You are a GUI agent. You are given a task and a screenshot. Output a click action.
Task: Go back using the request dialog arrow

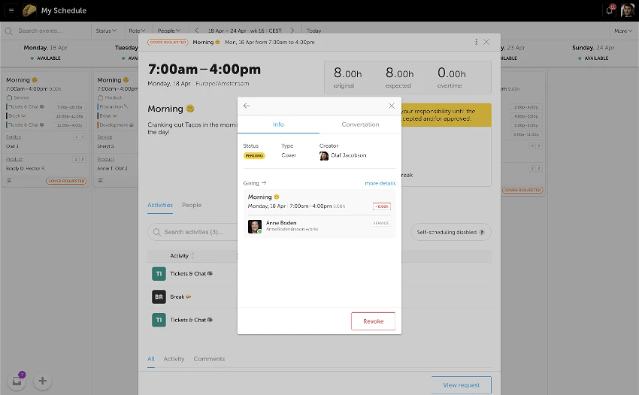click(247, 106)
